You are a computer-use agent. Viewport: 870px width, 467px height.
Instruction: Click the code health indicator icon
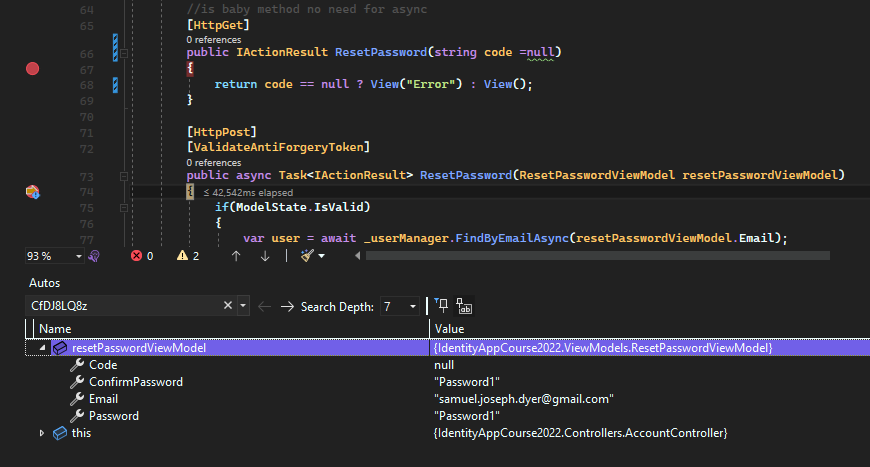point(94,256)
